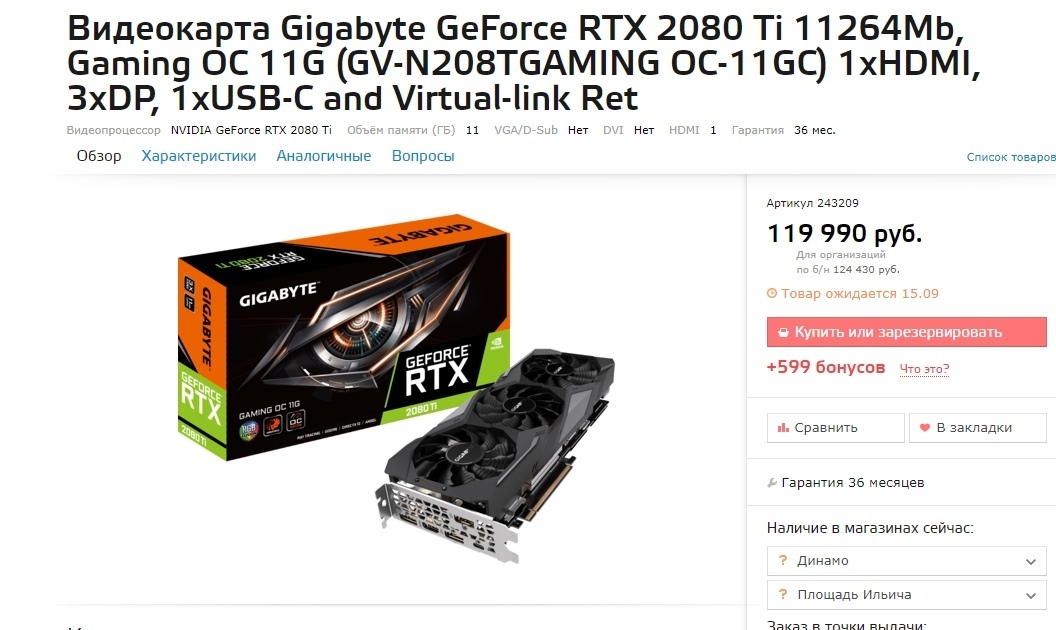Add product to comparison via Сравнить
Image resolution: width=1056 pixels, height=630 pixels.
[x=836, y=428]
